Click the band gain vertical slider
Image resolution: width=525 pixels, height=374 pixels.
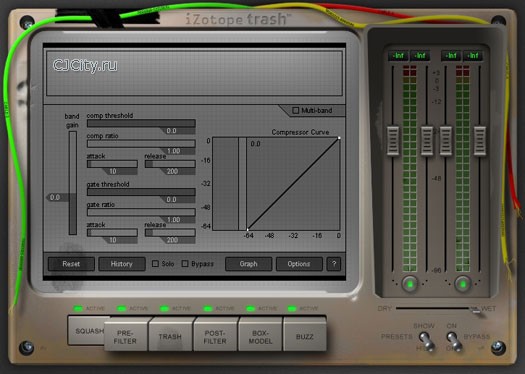tap(73, 183)
